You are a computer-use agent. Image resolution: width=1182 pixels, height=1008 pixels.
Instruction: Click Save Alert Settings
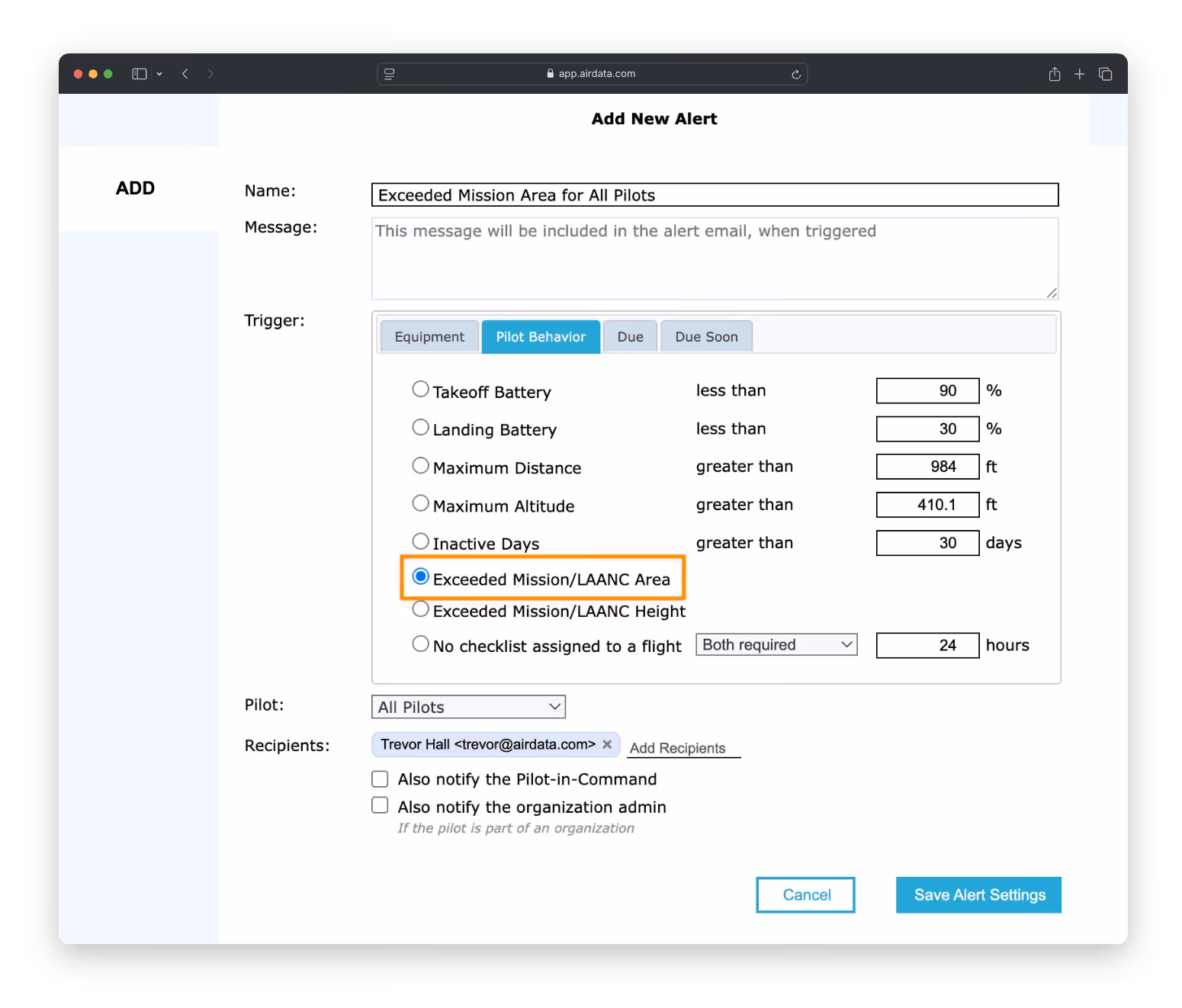978,894
